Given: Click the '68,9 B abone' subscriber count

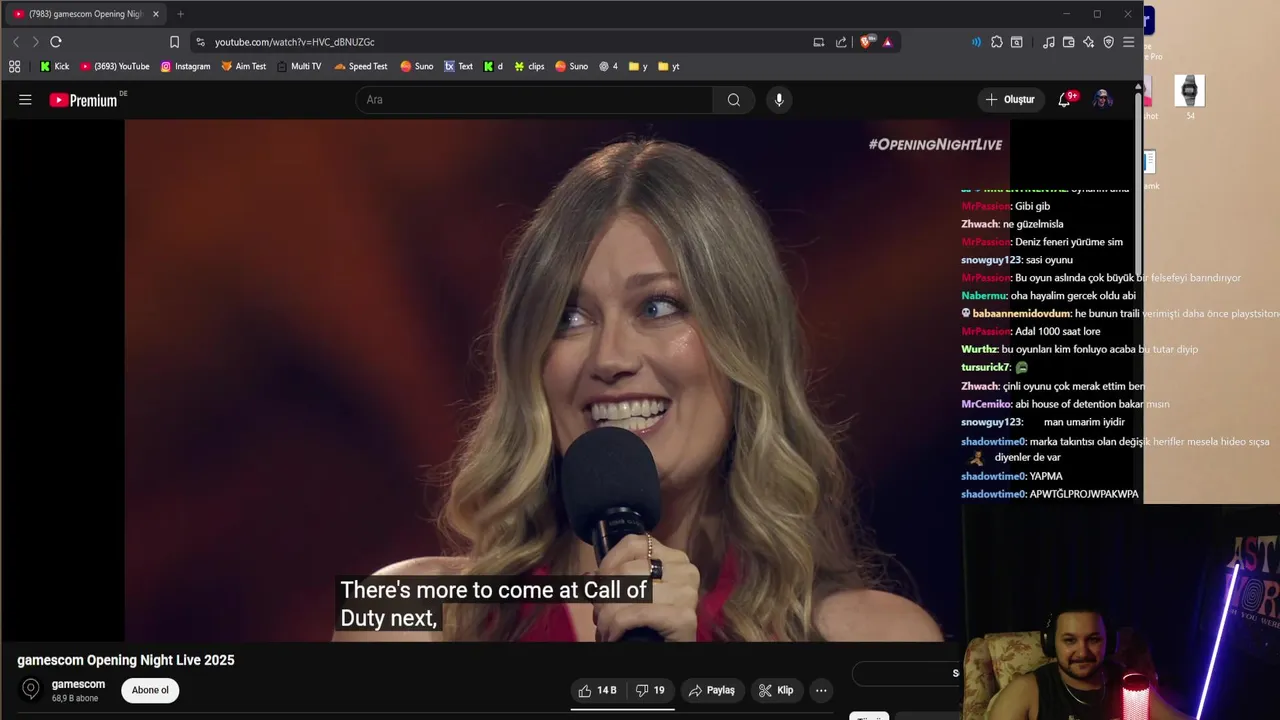Looking at the screenshot, I should 75,698.
